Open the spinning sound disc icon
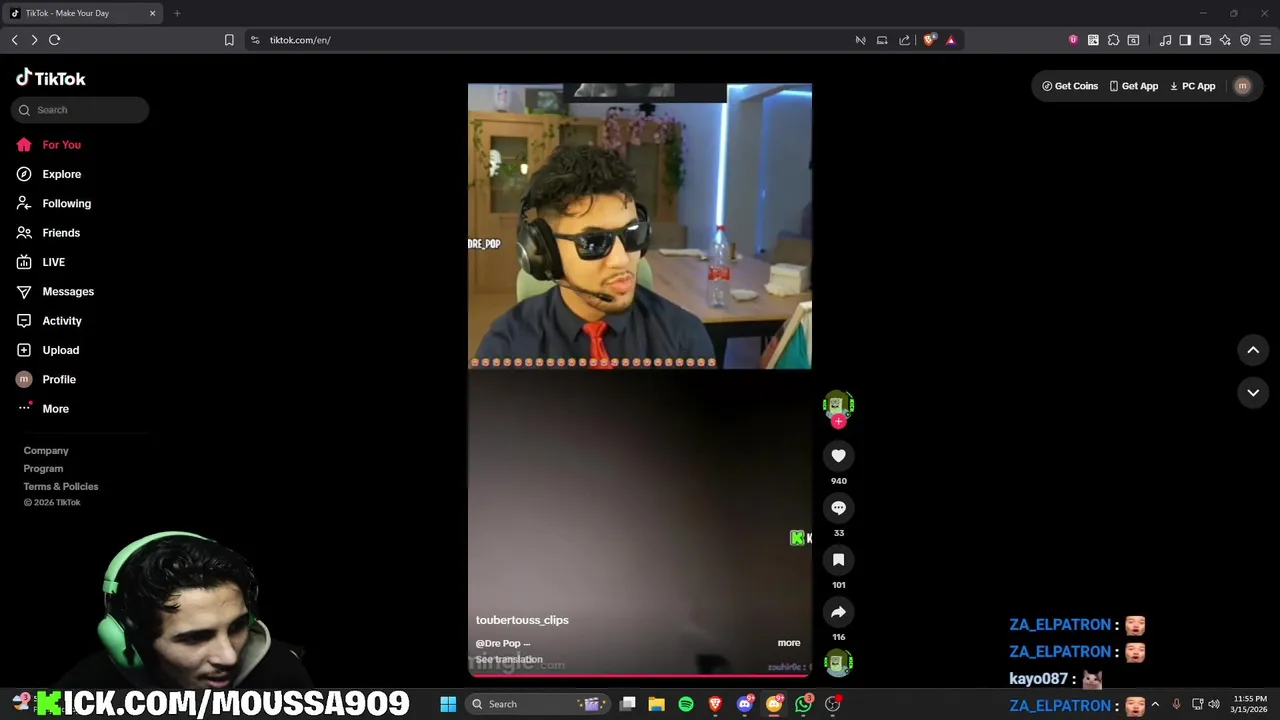The height and width of the screenshot is (720, 1280). [838, 662]
